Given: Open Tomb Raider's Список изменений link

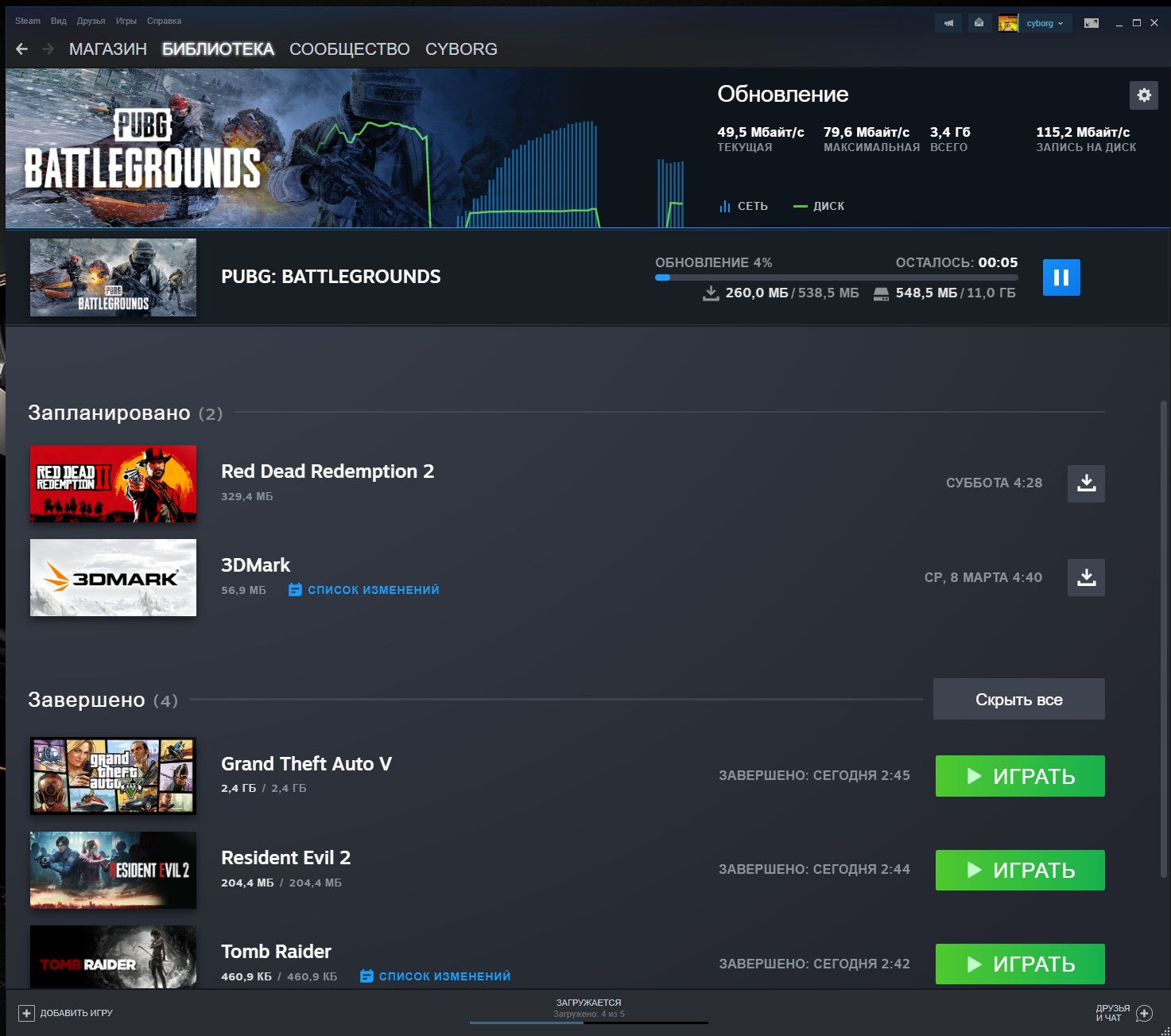Looking at the screenshot, I should point(436,976).
